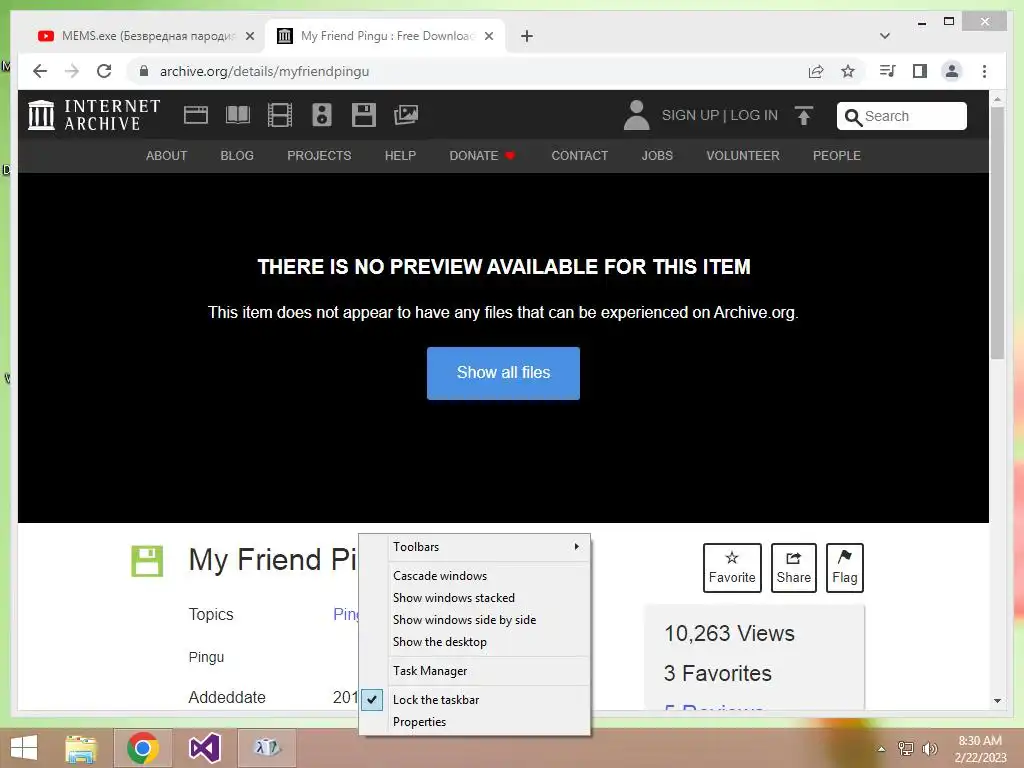Open Visual Studio from taskbar
Screen dimensions: 1024x768
tap(204, 748)
